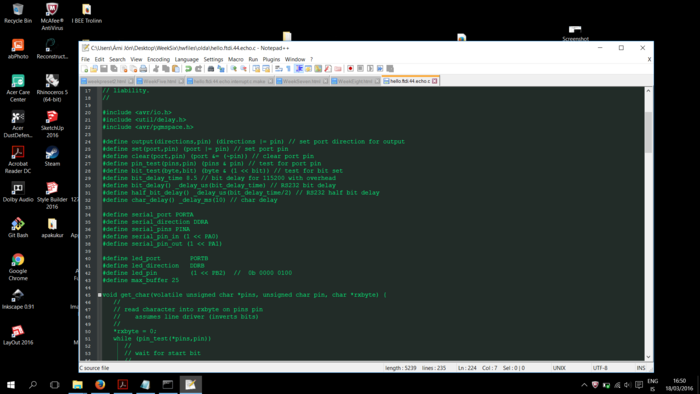Click the Copy toolbar icon

pyautogui.click(x=166, y=69)
